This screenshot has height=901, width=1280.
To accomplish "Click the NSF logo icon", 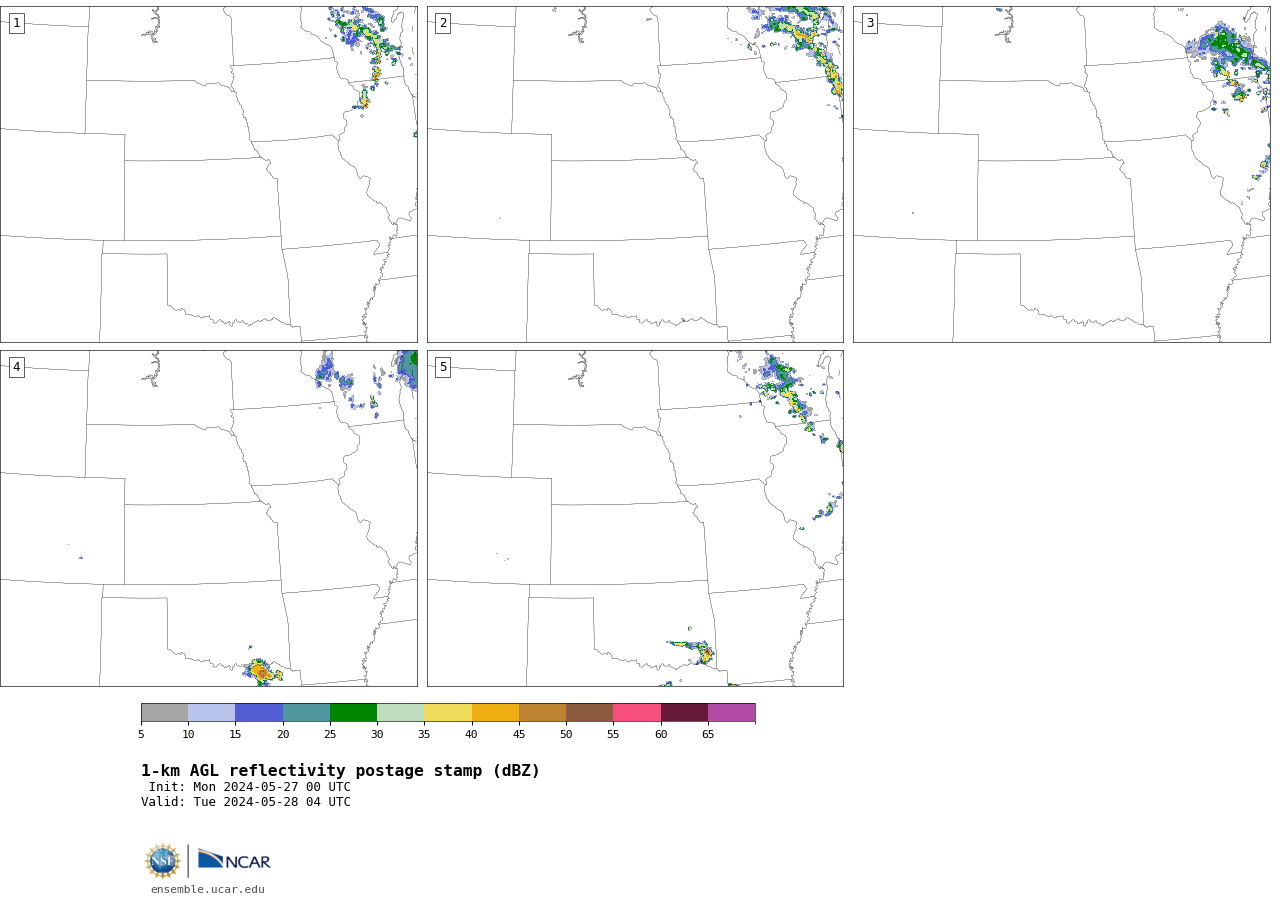I will pos(163,861).
